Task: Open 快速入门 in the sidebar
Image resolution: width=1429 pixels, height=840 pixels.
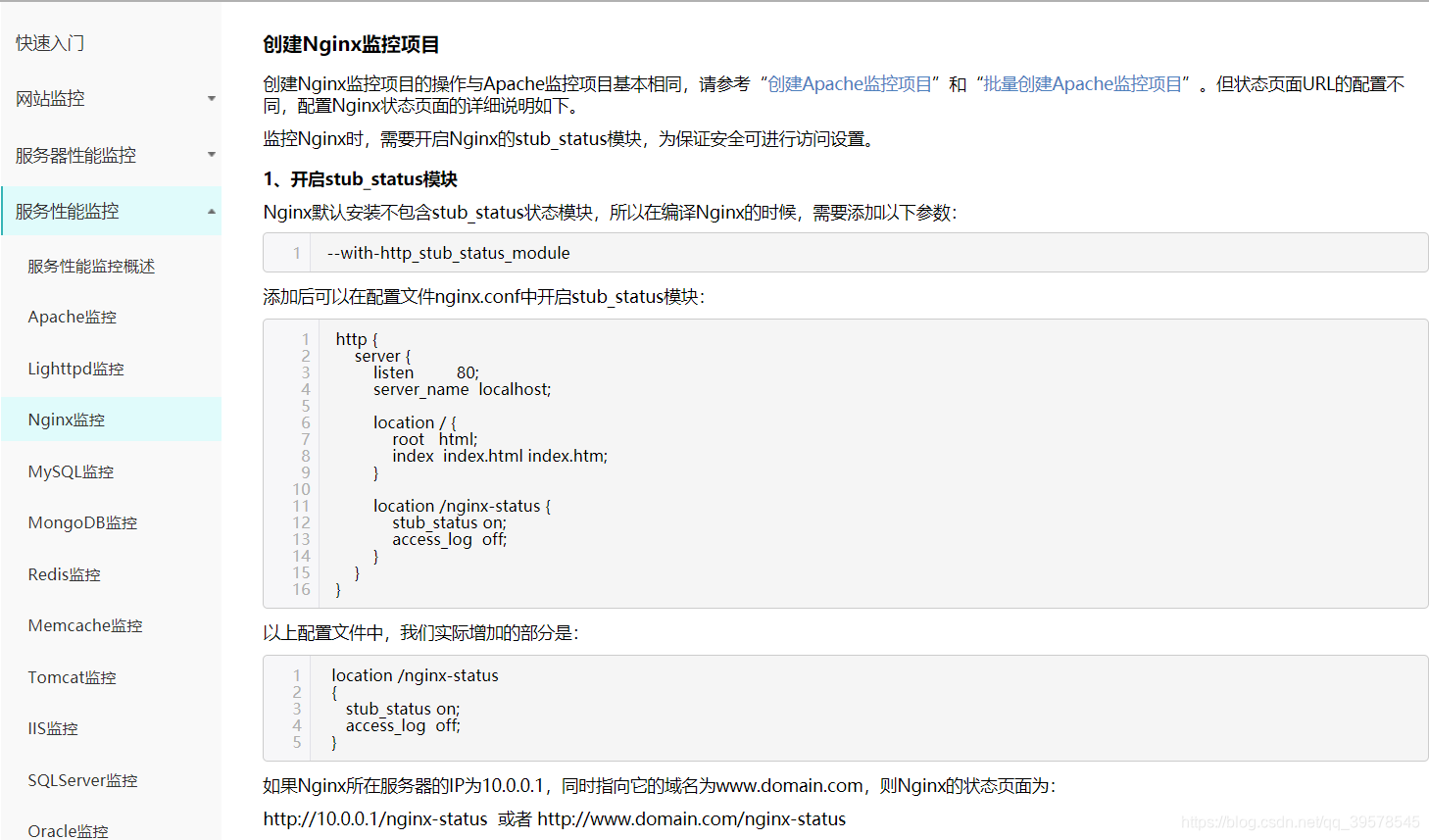Action: click(x=50, y=43)
